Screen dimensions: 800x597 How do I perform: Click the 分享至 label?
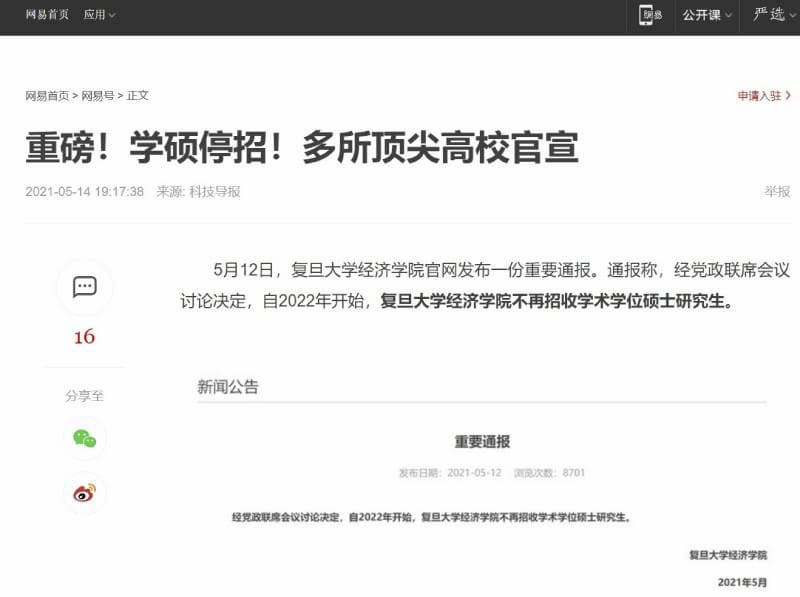pos(84,396)
